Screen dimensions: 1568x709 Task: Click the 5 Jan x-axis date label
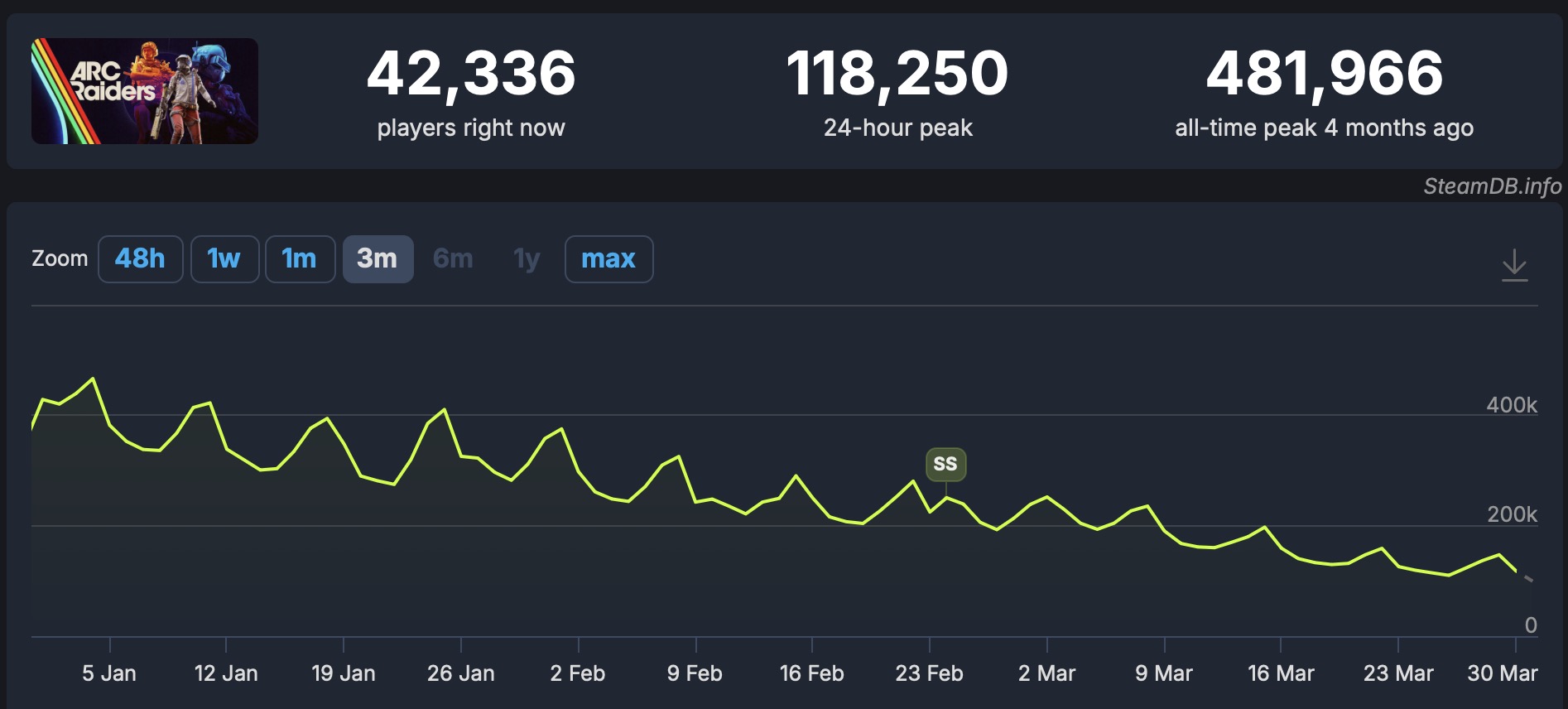[109, 673]
